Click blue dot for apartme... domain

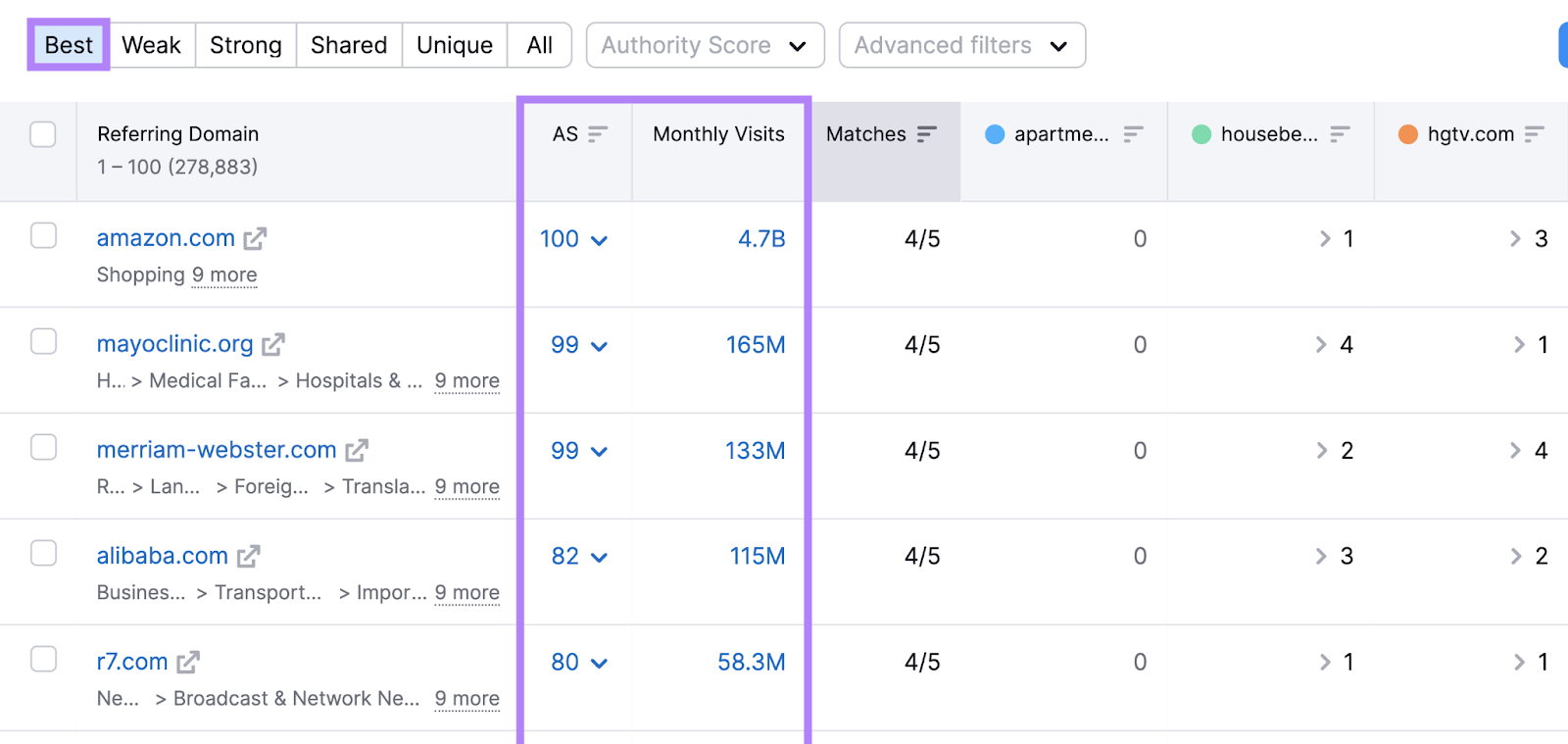[x=995, y=134]
